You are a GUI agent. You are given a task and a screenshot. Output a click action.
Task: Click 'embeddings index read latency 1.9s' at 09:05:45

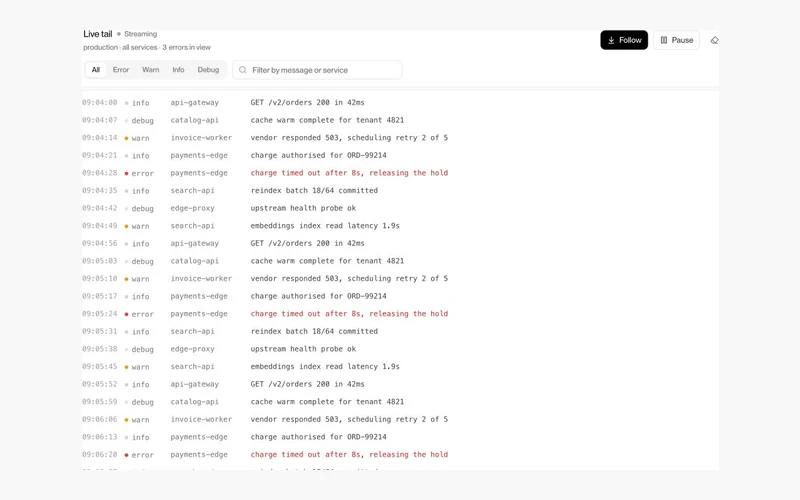point(325,367)
